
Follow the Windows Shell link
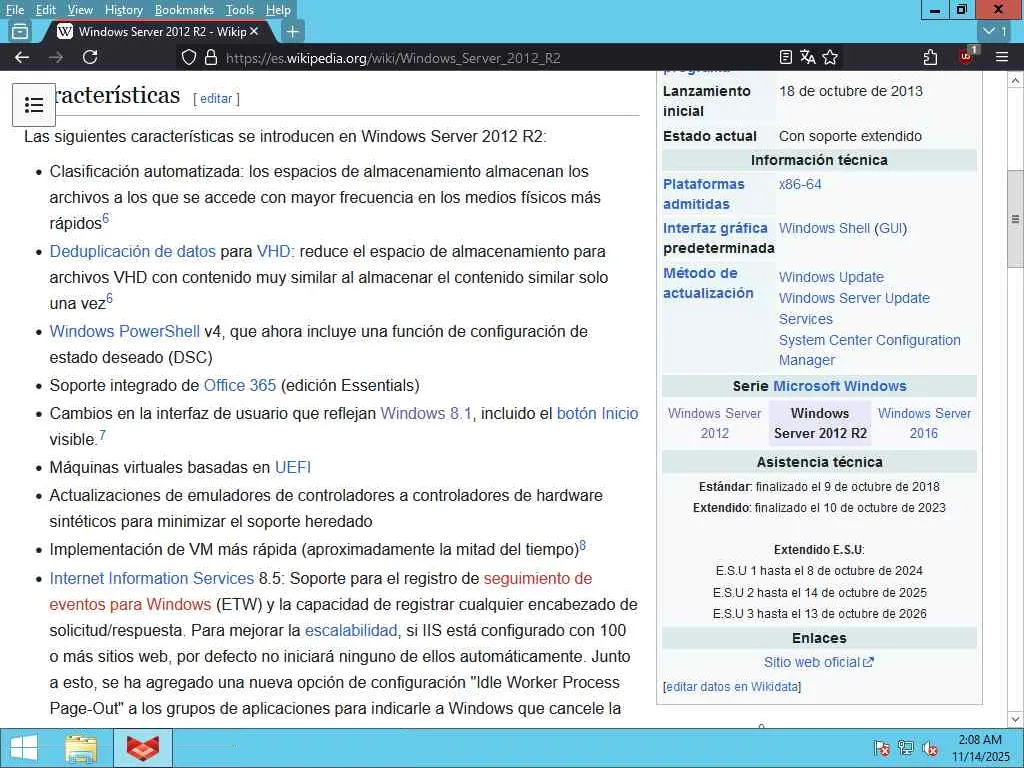pos(824,229)
